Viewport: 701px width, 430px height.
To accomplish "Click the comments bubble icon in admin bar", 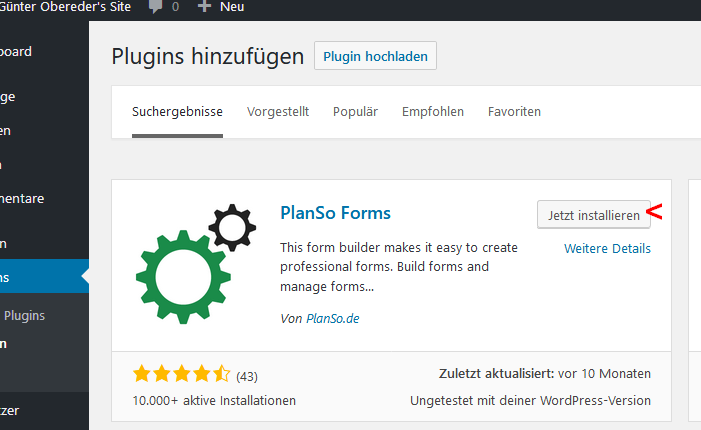I will (155, 7).
